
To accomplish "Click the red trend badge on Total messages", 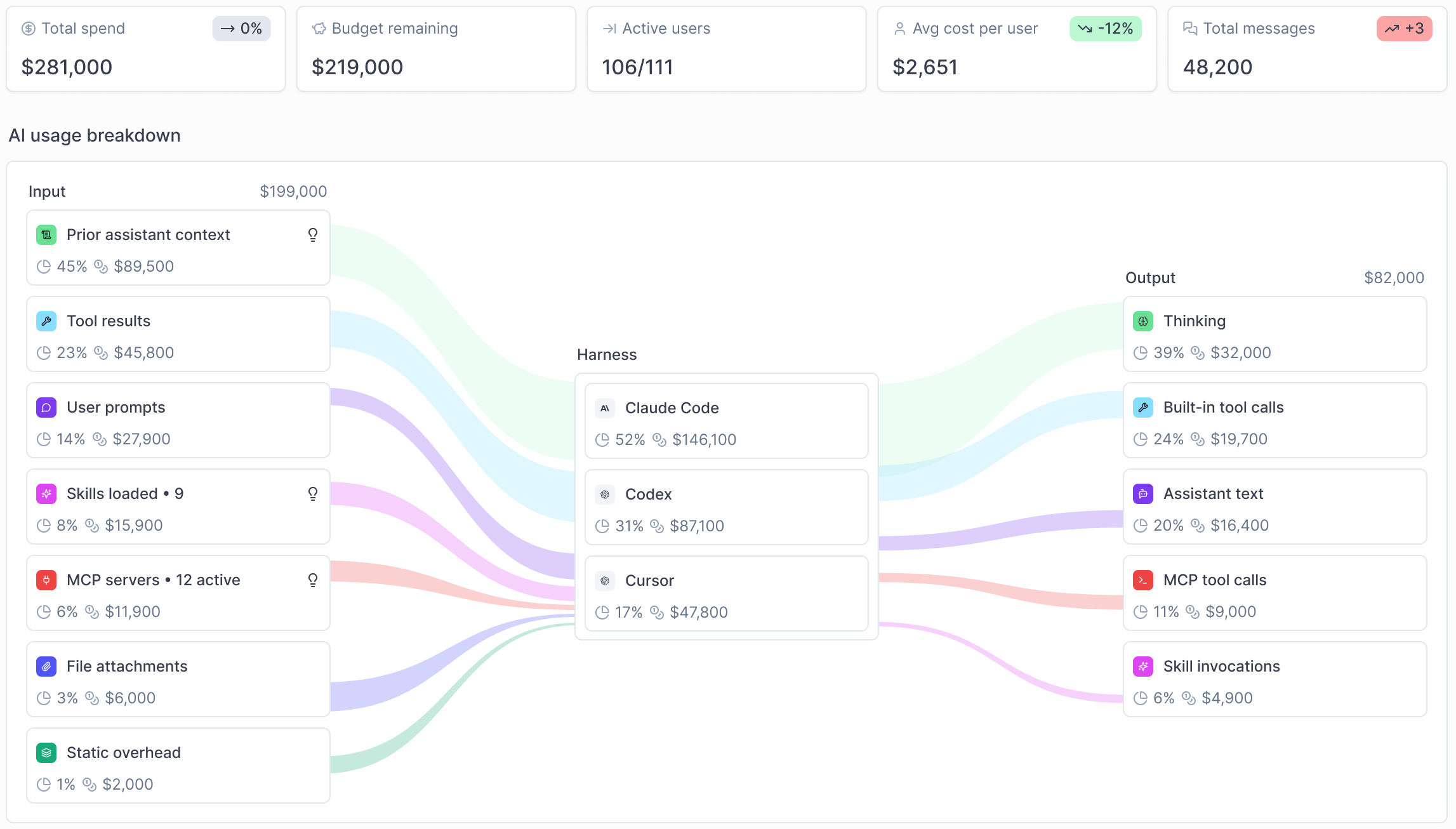I will tap(1404, 29).
